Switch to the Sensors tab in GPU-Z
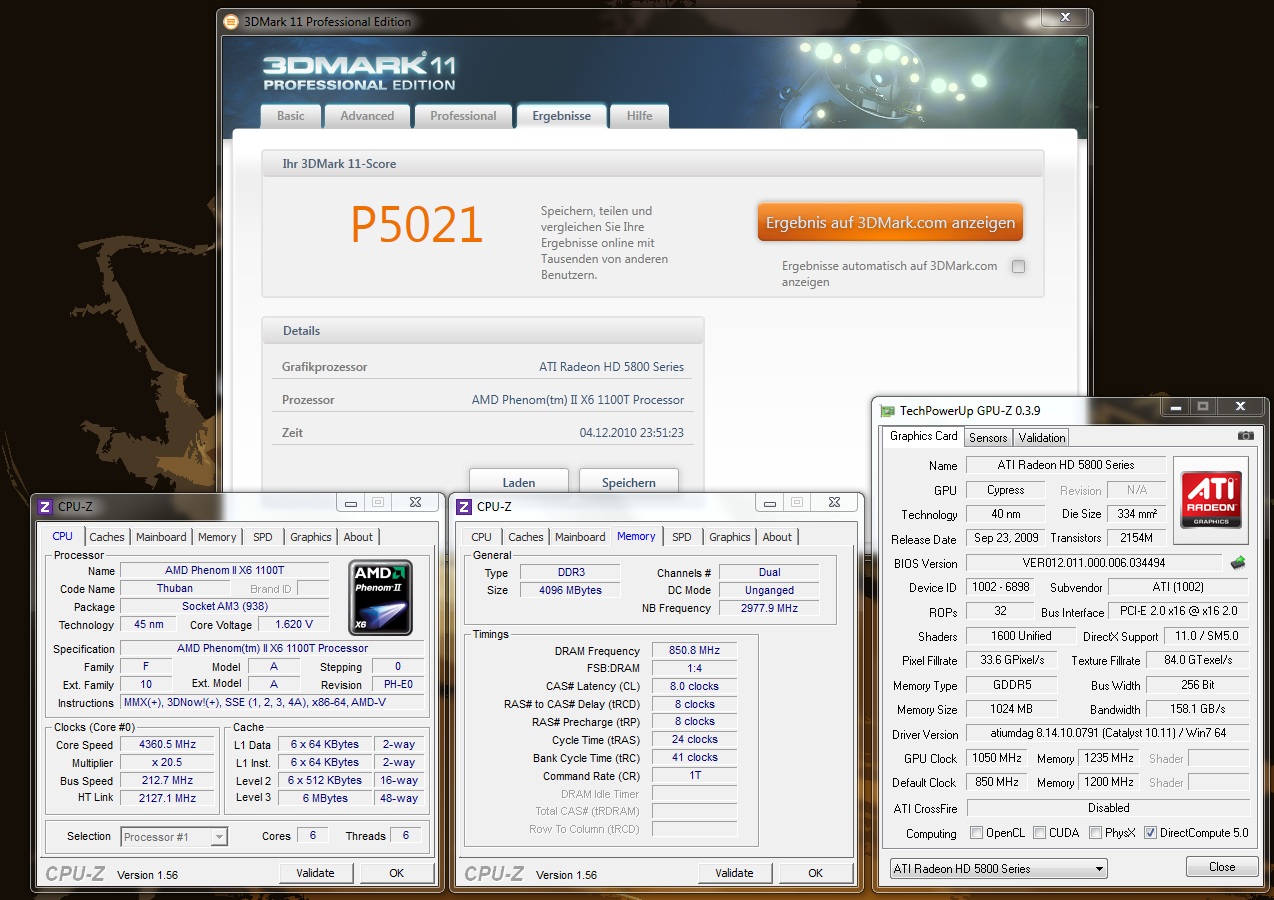Screen dimensions: 1274x900 pos(988,437)
